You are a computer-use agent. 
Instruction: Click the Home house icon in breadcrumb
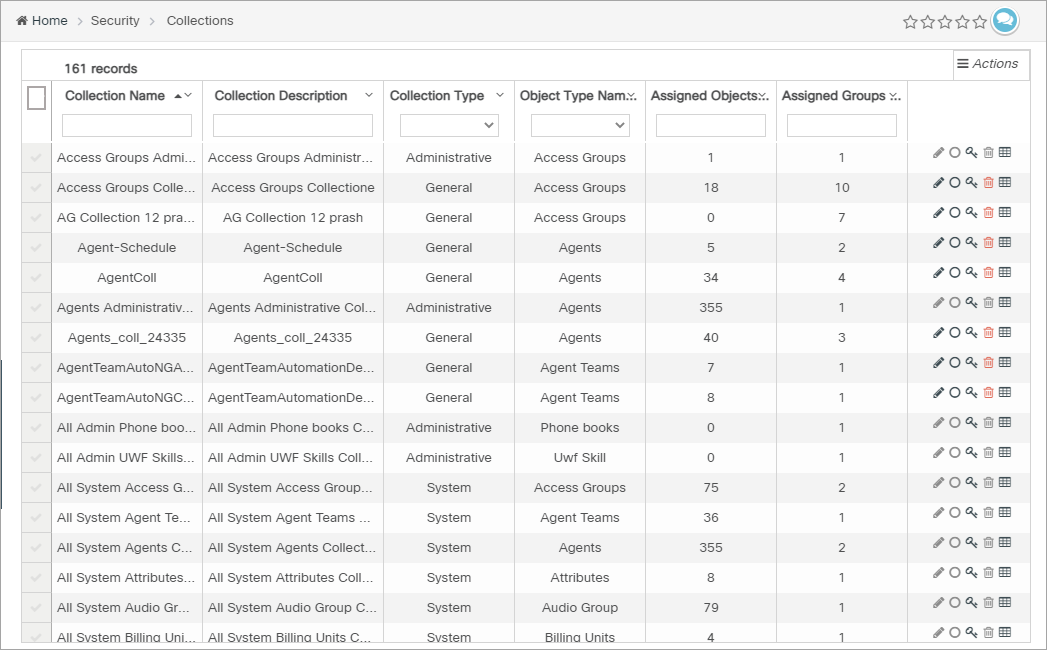(x=22, y=20)
